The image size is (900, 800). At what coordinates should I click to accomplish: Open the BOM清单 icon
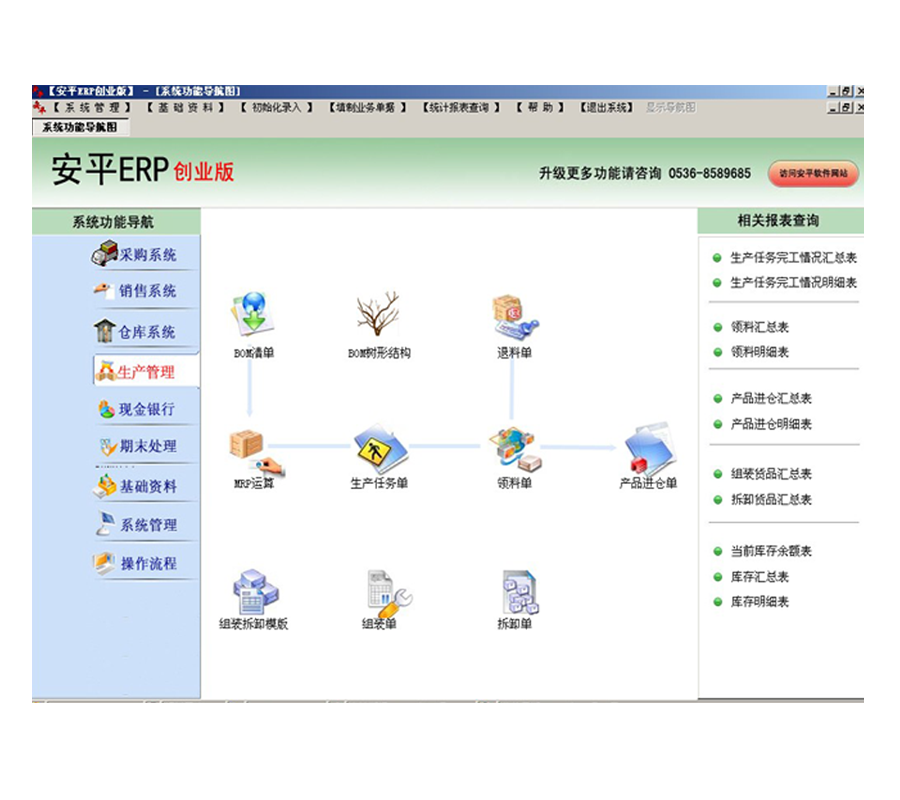pyautogui.click(x=253, y=314)
